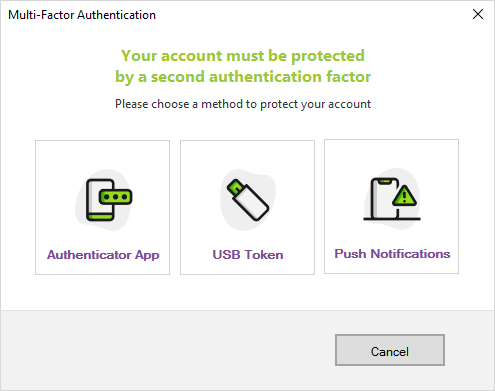This screenshot has height=391, width=495.
Task: Choose the Authenticator App label
Action: [x=103, y=255]
